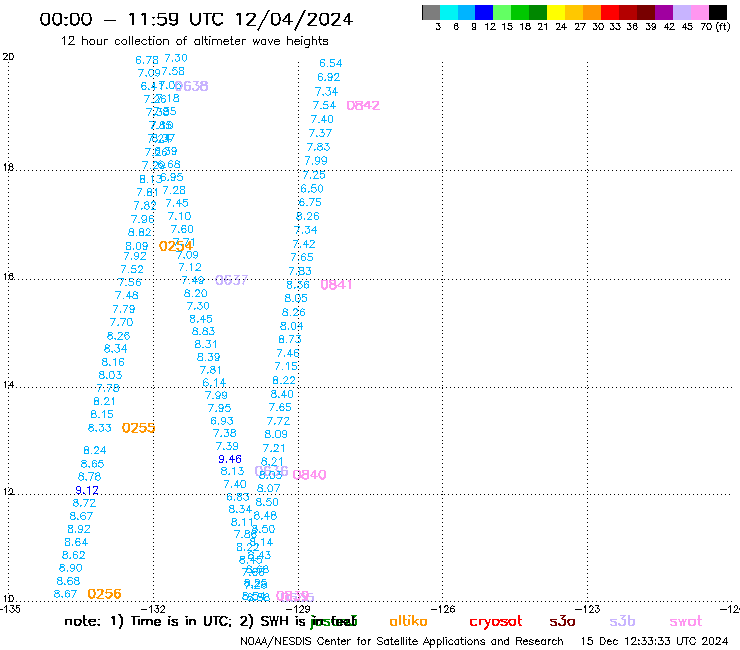Select the 8.36 value beside 0841

[298, 285]
